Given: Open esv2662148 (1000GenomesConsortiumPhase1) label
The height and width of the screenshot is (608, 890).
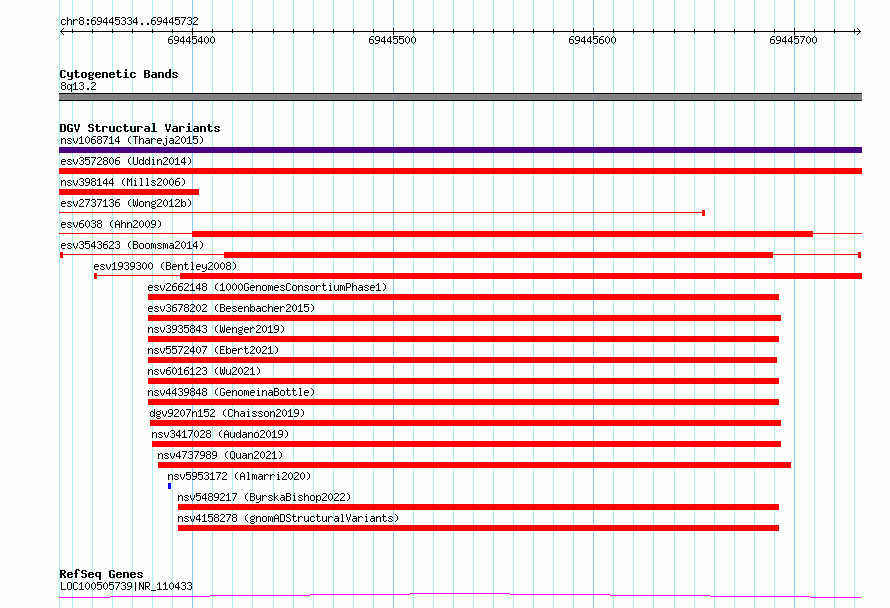Looking at the screenshot, I should 267,287.
